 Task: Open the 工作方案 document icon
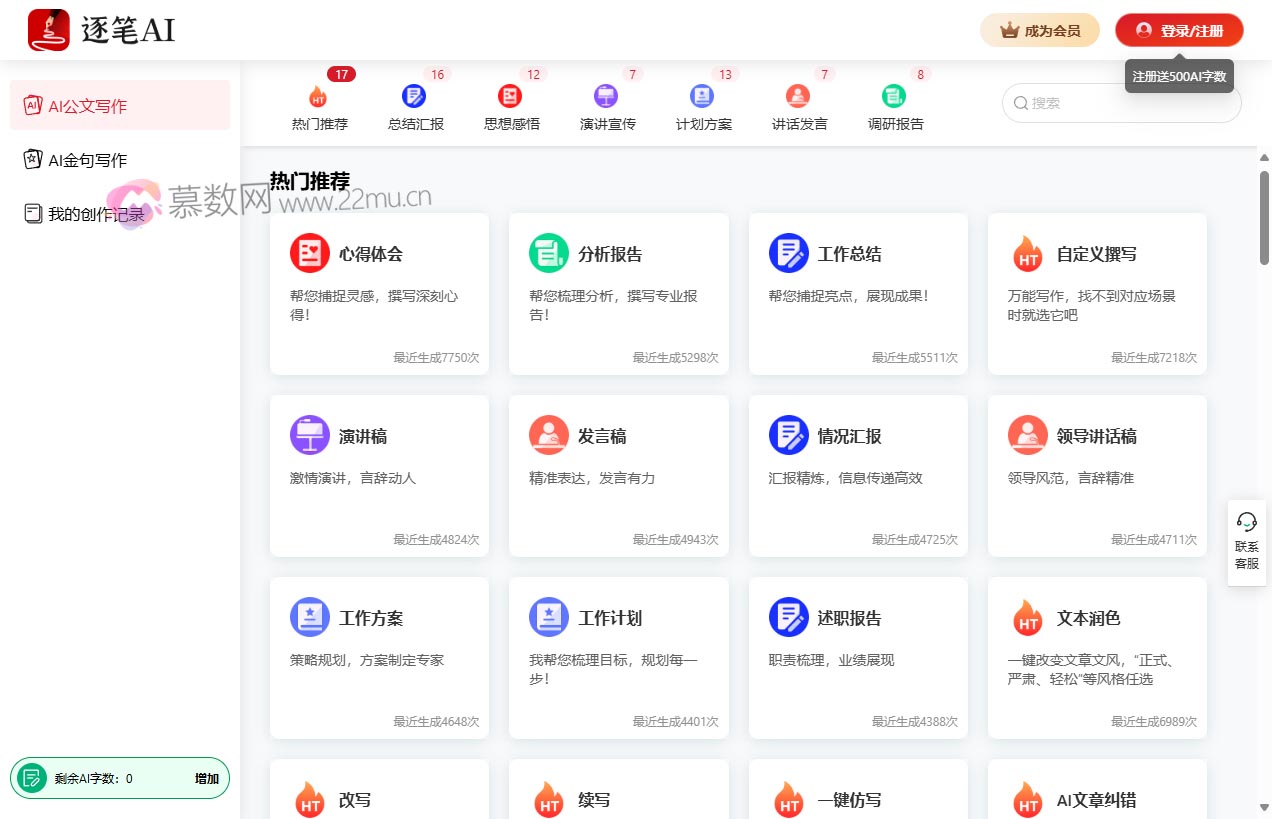coord(309,617)
